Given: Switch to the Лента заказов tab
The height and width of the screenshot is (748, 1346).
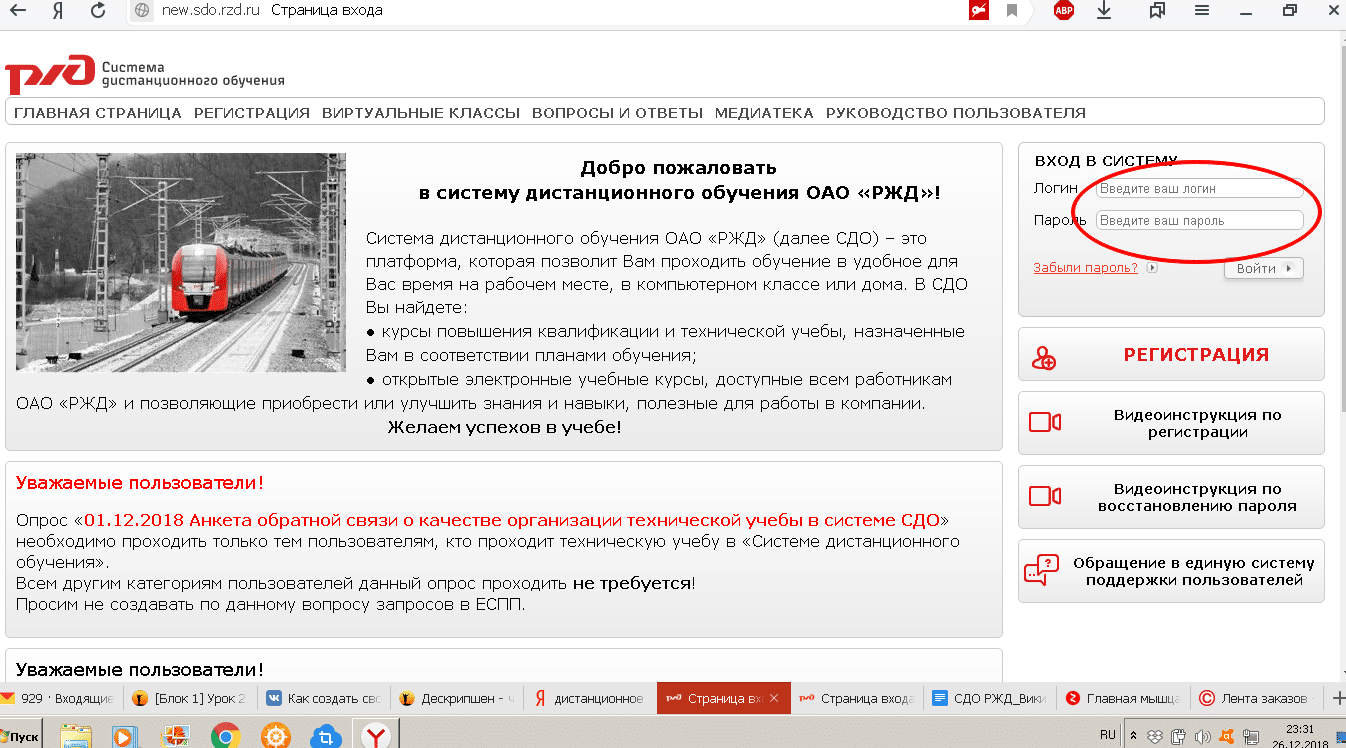Looking at the screenshot, I should pos(1257,698).
